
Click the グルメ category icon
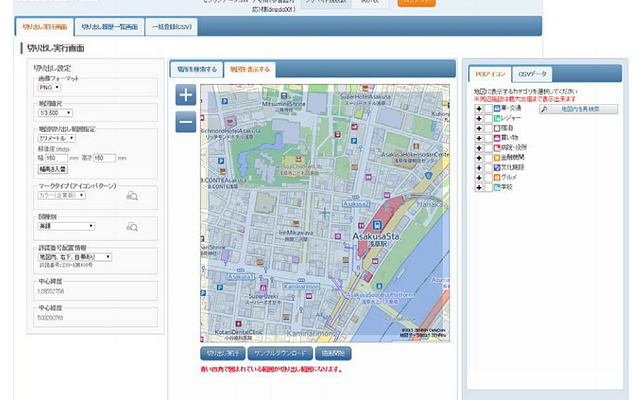[497, 178]
